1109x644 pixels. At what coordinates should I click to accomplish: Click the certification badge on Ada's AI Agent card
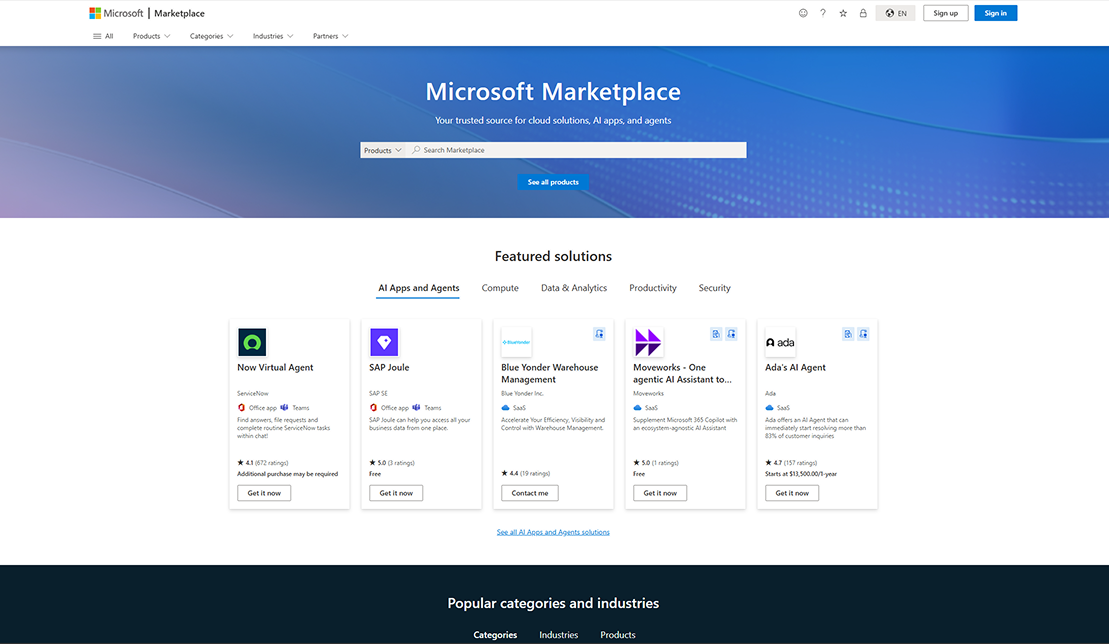pyautogui.click(x=848, y=334)
